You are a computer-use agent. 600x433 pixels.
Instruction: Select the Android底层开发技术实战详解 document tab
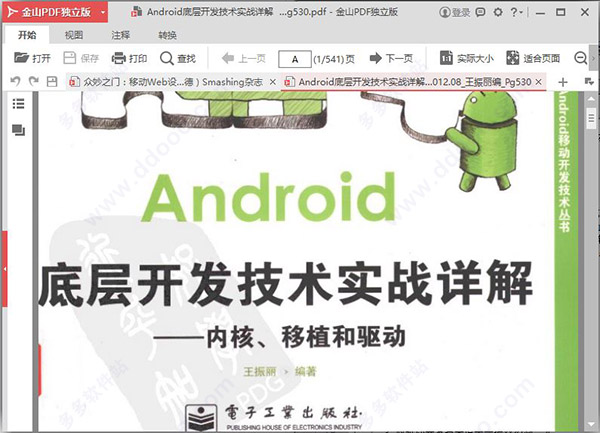click(x=413, y=82)
